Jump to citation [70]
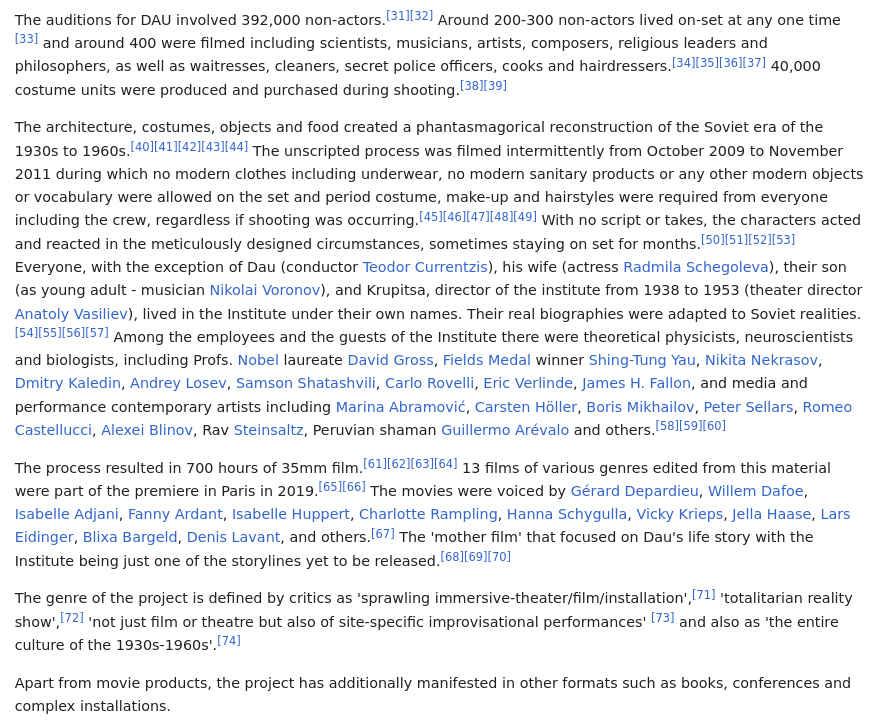This screenshot has width=881, height=721. [x=499, y=556]
